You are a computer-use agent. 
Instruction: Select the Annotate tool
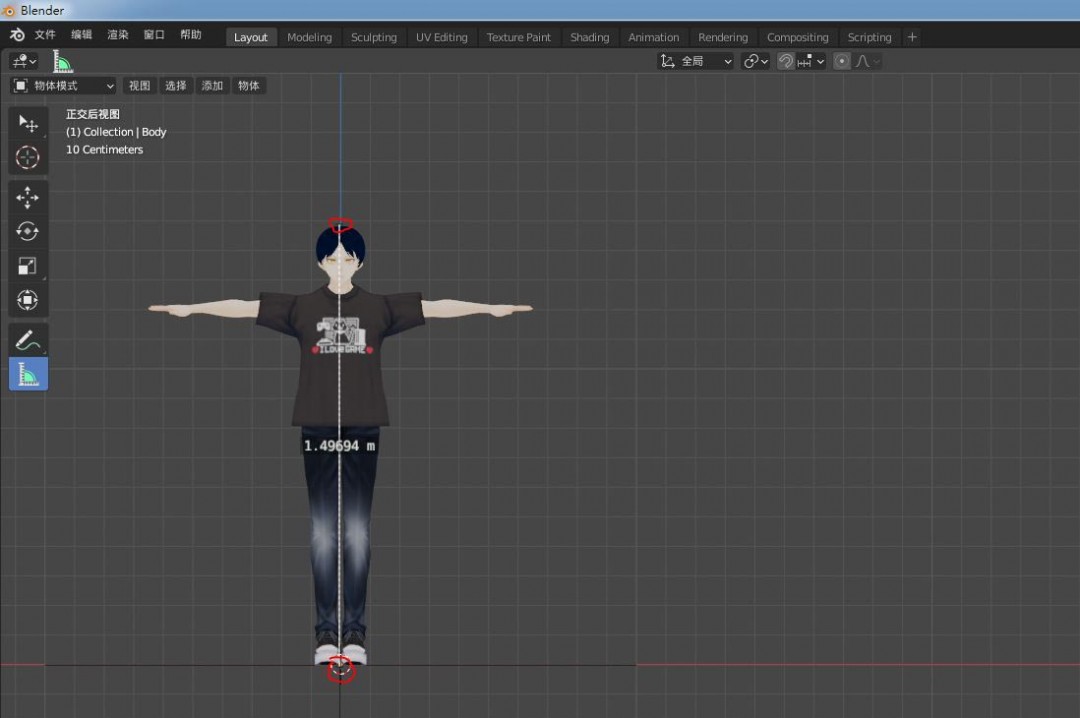[28, 340]
